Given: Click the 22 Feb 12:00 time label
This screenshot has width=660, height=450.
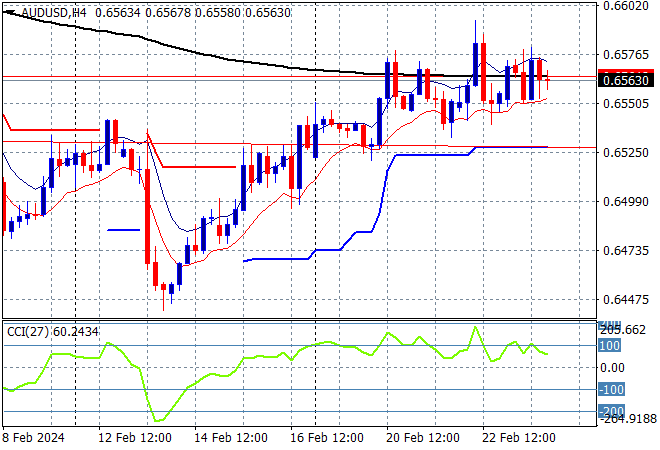Looking at the screenshot, I should [519, 438].
